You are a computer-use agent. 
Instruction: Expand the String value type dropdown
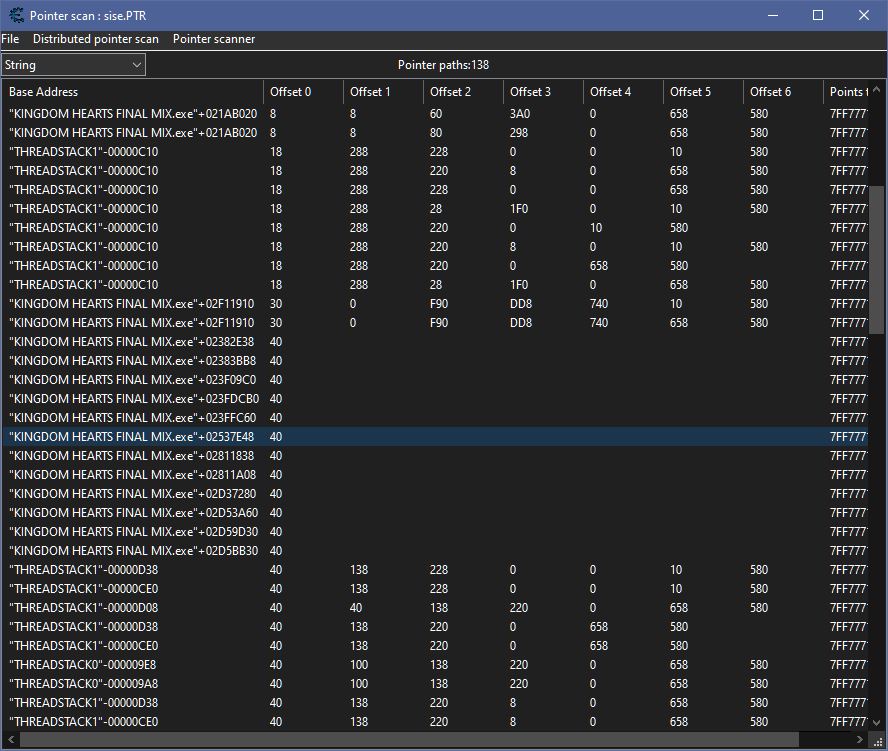point(137,65)
